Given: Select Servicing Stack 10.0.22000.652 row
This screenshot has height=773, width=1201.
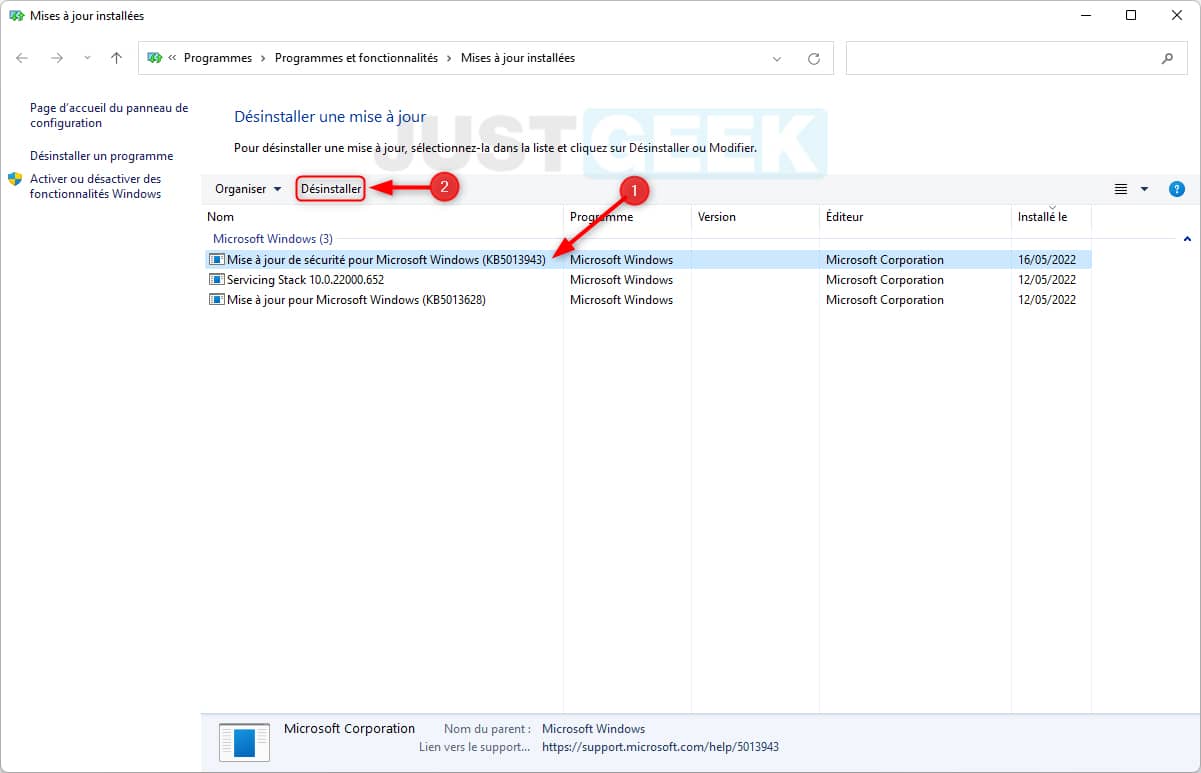Looking at the screenshot, I should pos(646,280).
